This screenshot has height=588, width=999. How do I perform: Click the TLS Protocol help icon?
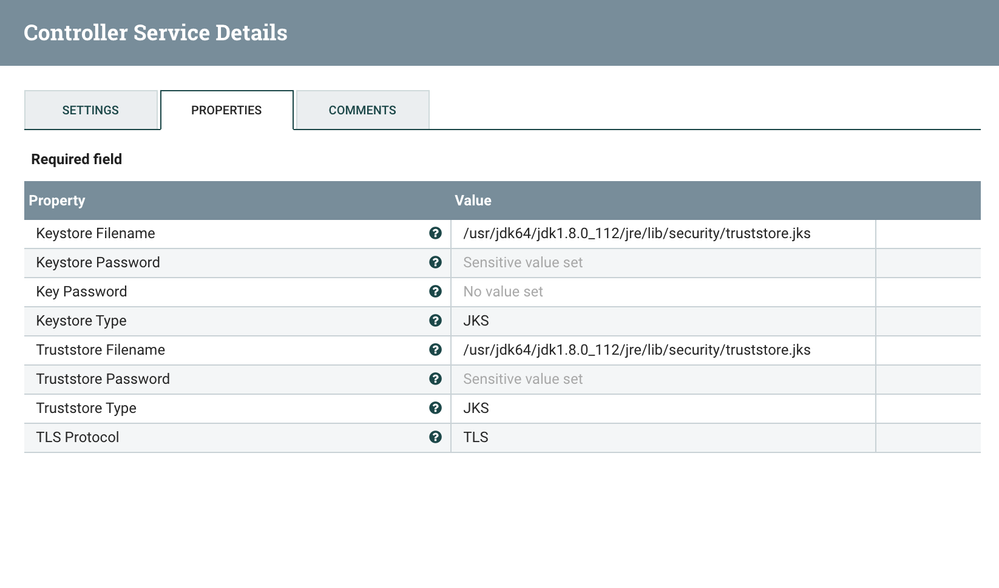click(435, 437)
